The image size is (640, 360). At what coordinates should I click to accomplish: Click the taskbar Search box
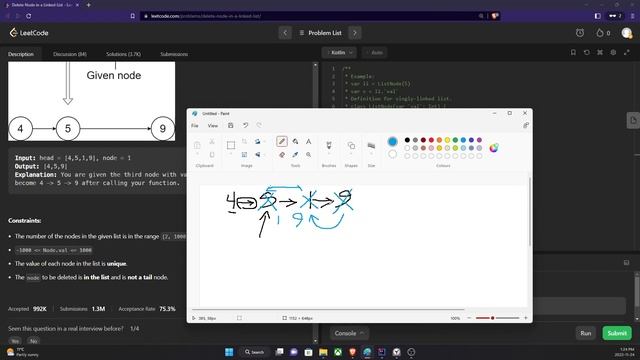tap(254, 352)
